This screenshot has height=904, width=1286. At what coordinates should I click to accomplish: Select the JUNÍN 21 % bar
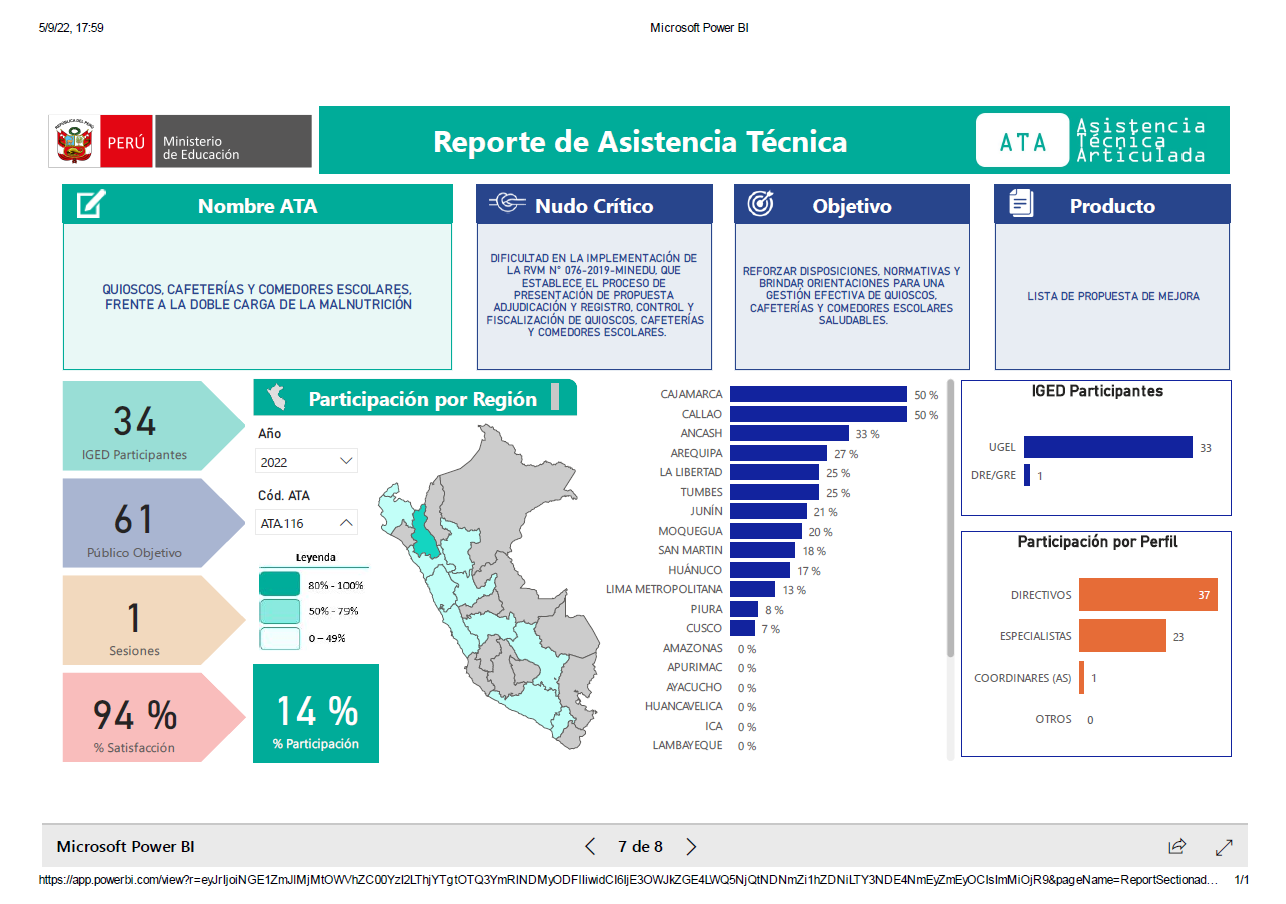point(767,511)
